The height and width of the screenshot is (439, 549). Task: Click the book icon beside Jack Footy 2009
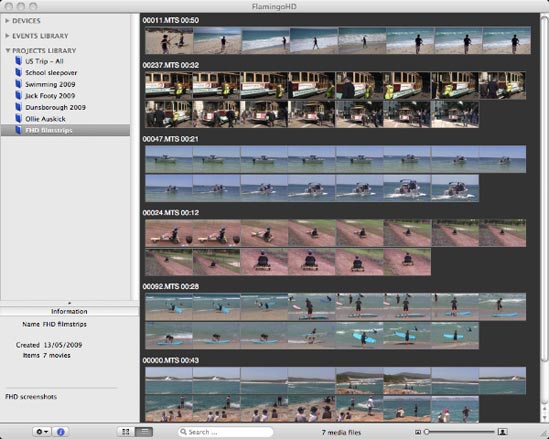[x=18, y=96]
